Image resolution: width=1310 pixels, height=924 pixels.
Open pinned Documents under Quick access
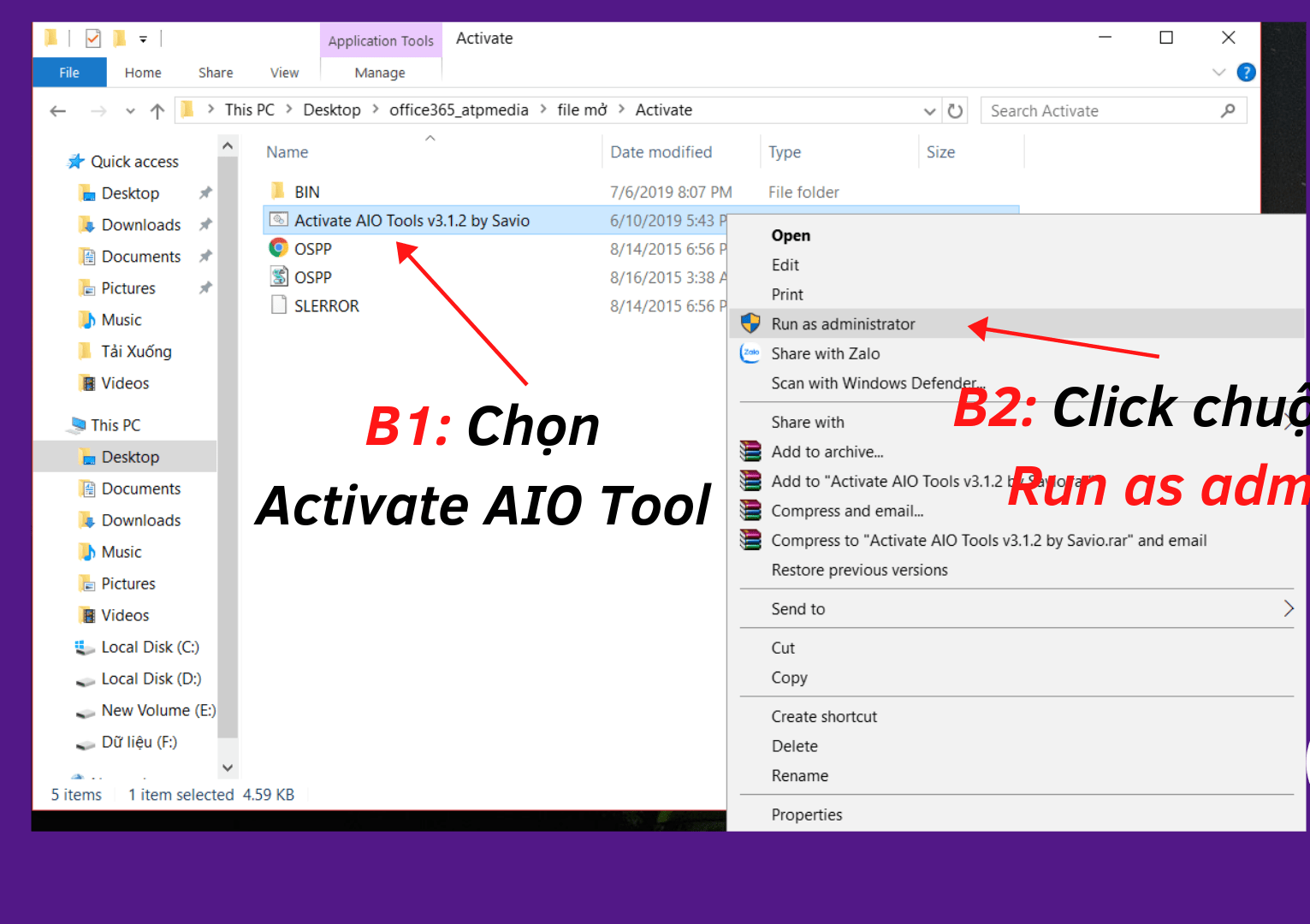coord(141,257)
